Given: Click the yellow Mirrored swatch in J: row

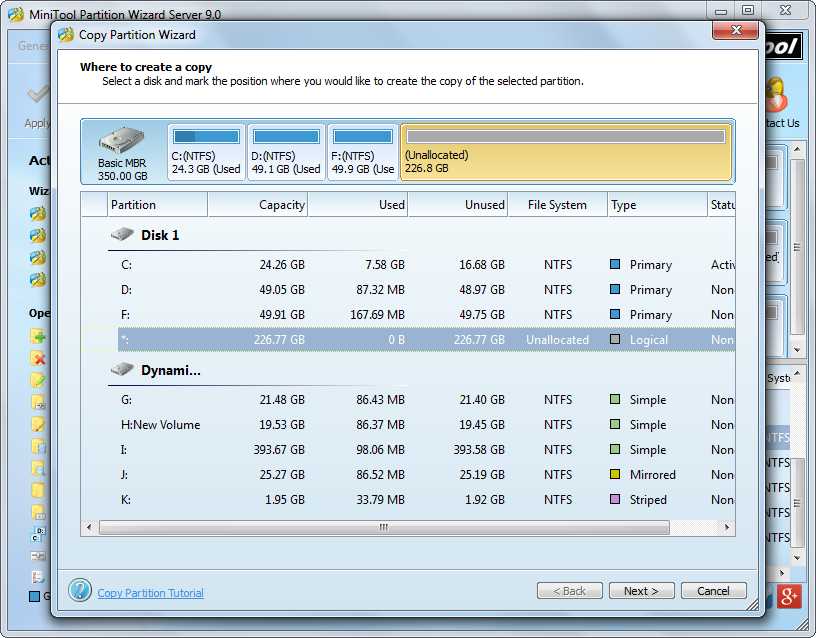Looking at the screenshot, I should click(x=615, y=474).
